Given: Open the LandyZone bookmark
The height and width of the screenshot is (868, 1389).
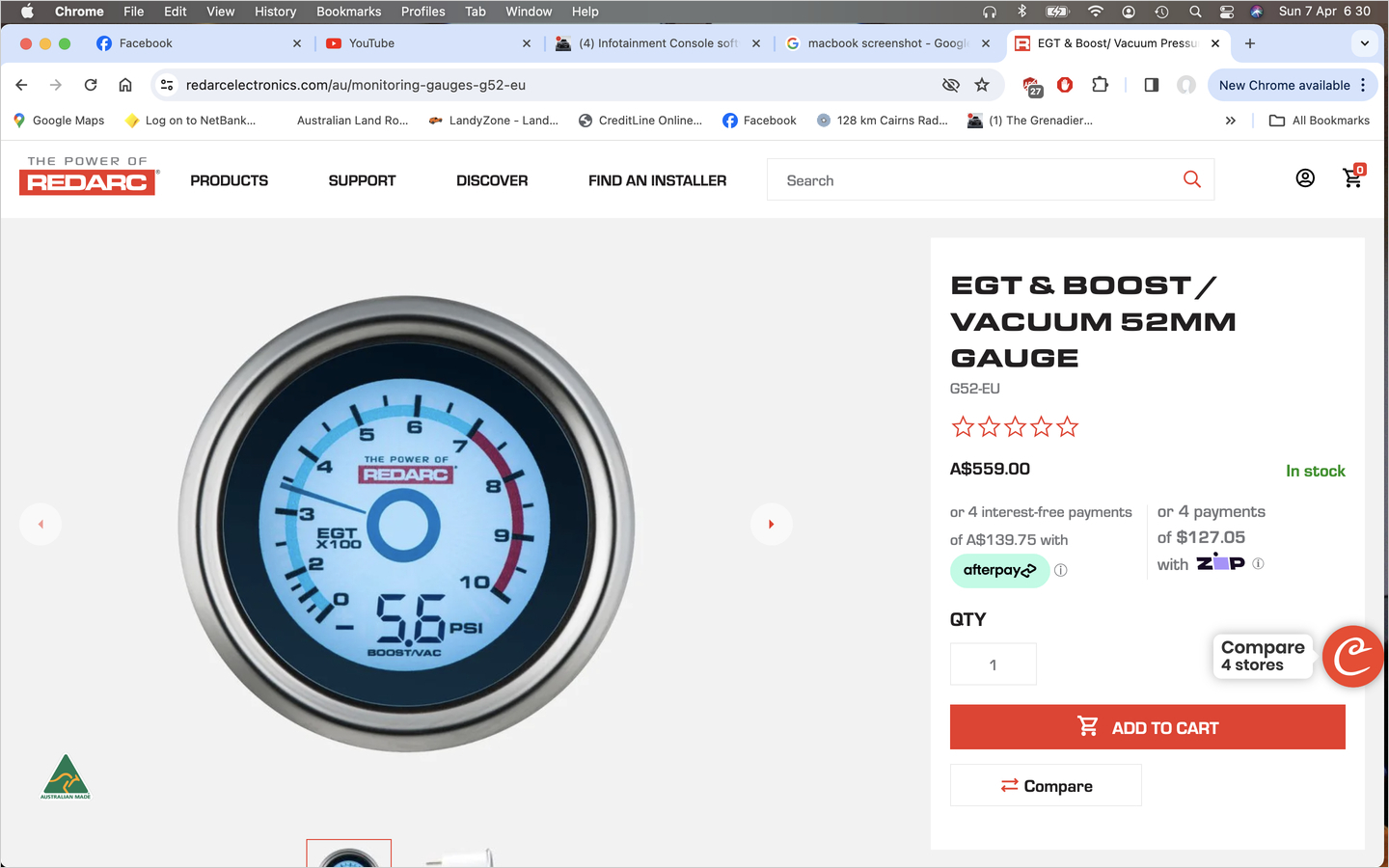Looking at the screenshot, I should tap(494, 121).
